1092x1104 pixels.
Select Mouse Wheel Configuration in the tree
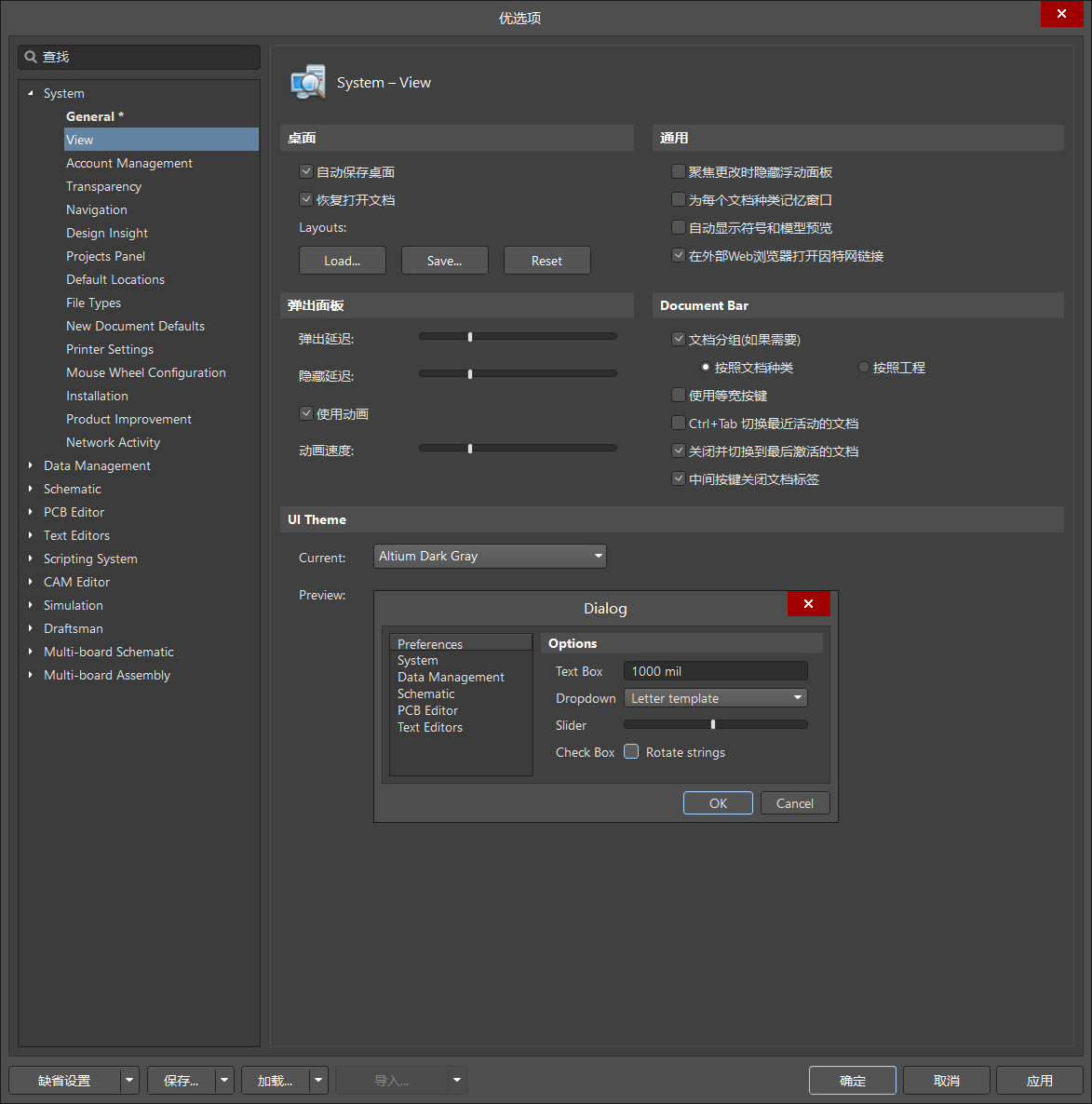coord(145,372)
